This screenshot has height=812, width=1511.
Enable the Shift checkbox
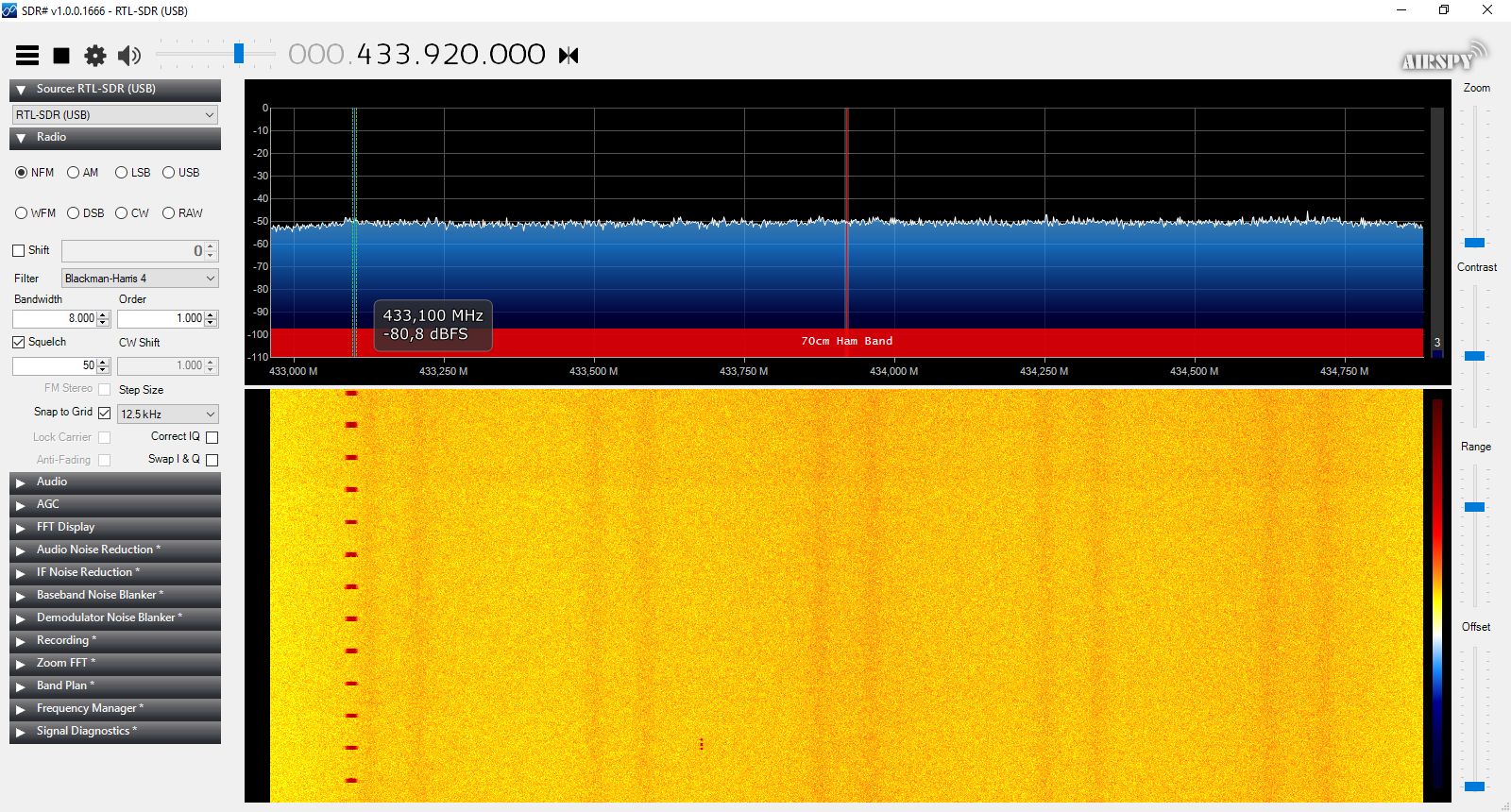tap(19, 250)
